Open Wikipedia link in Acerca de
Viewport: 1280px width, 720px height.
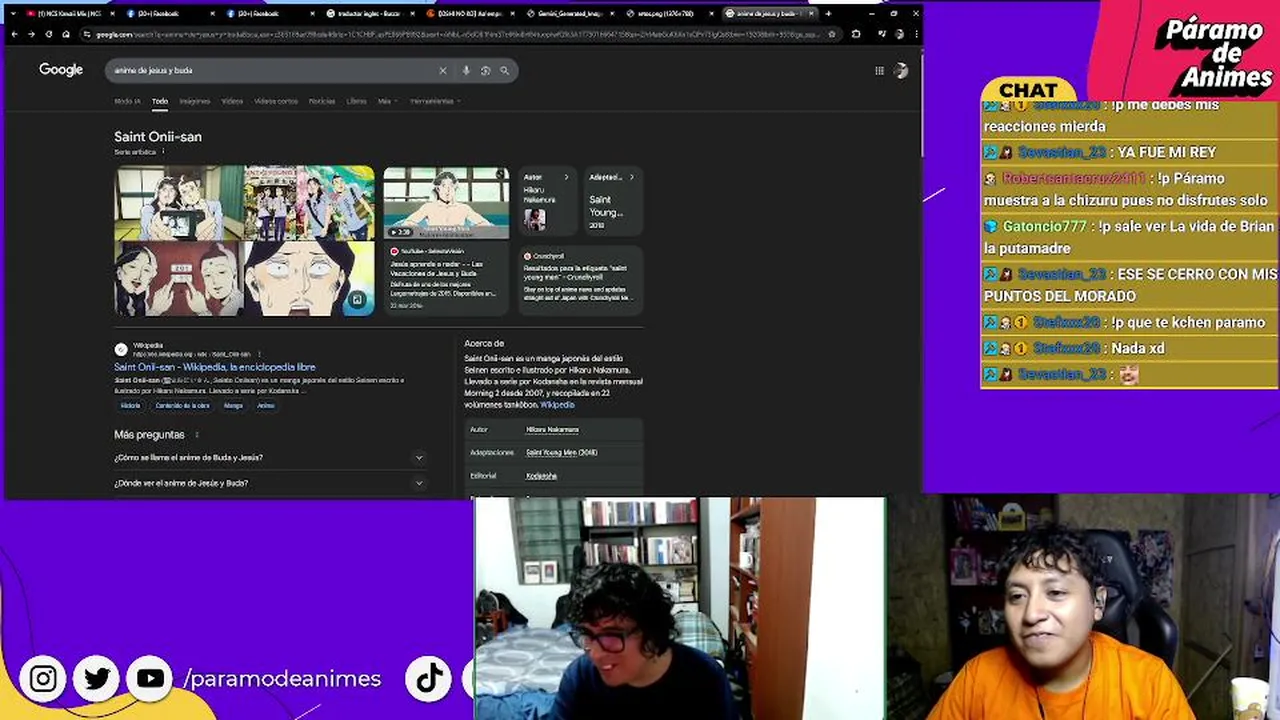557,405
